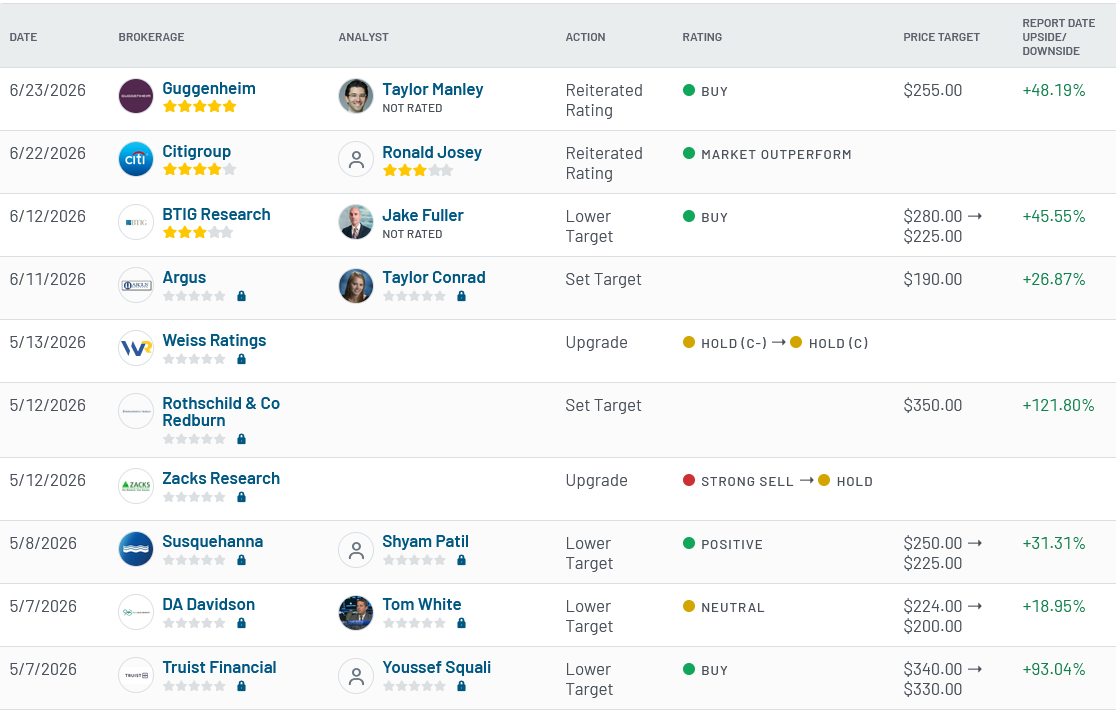Click the Citigroup logo icon
The image size is (1116, 713).
tap(136, 159)
